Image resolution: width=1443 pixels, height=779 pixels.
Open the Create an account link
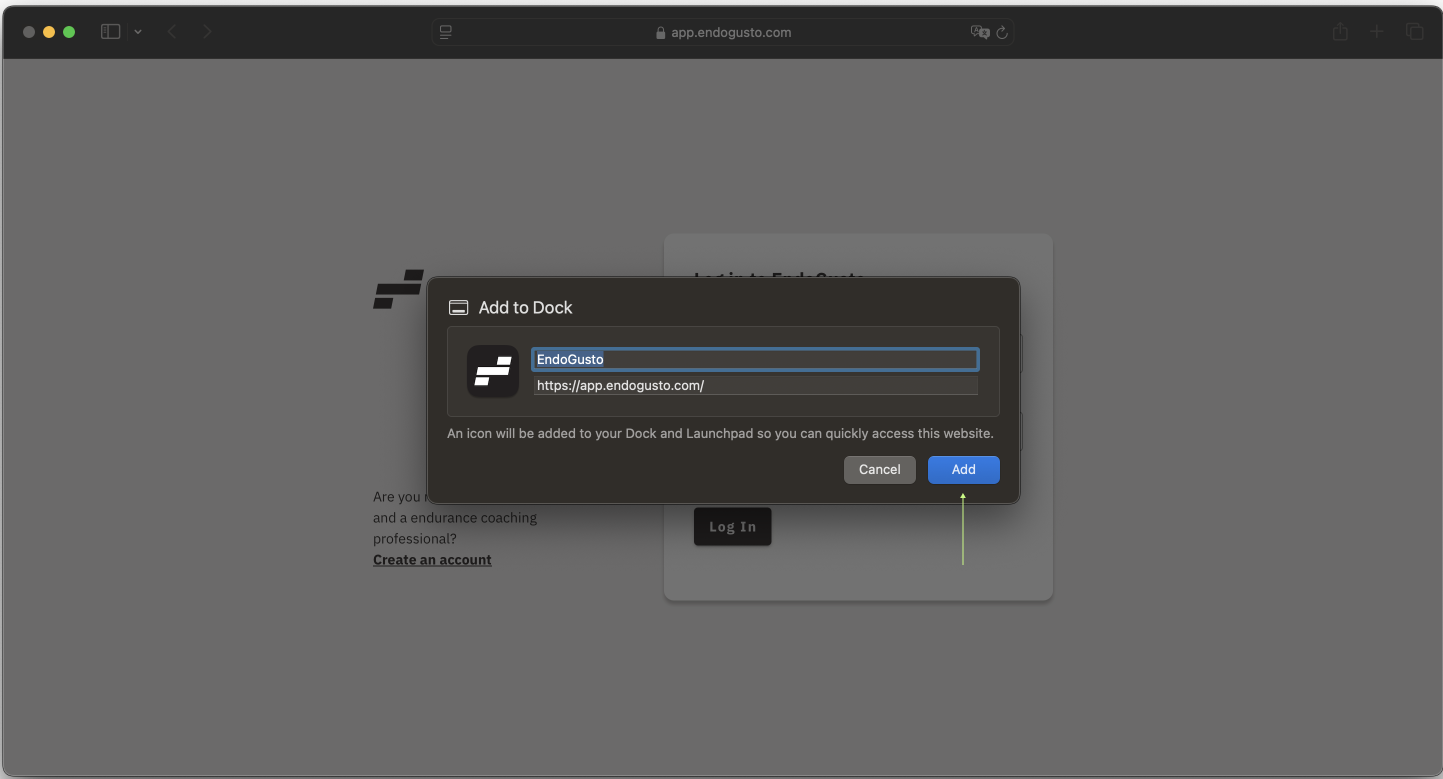click(432, 560)
